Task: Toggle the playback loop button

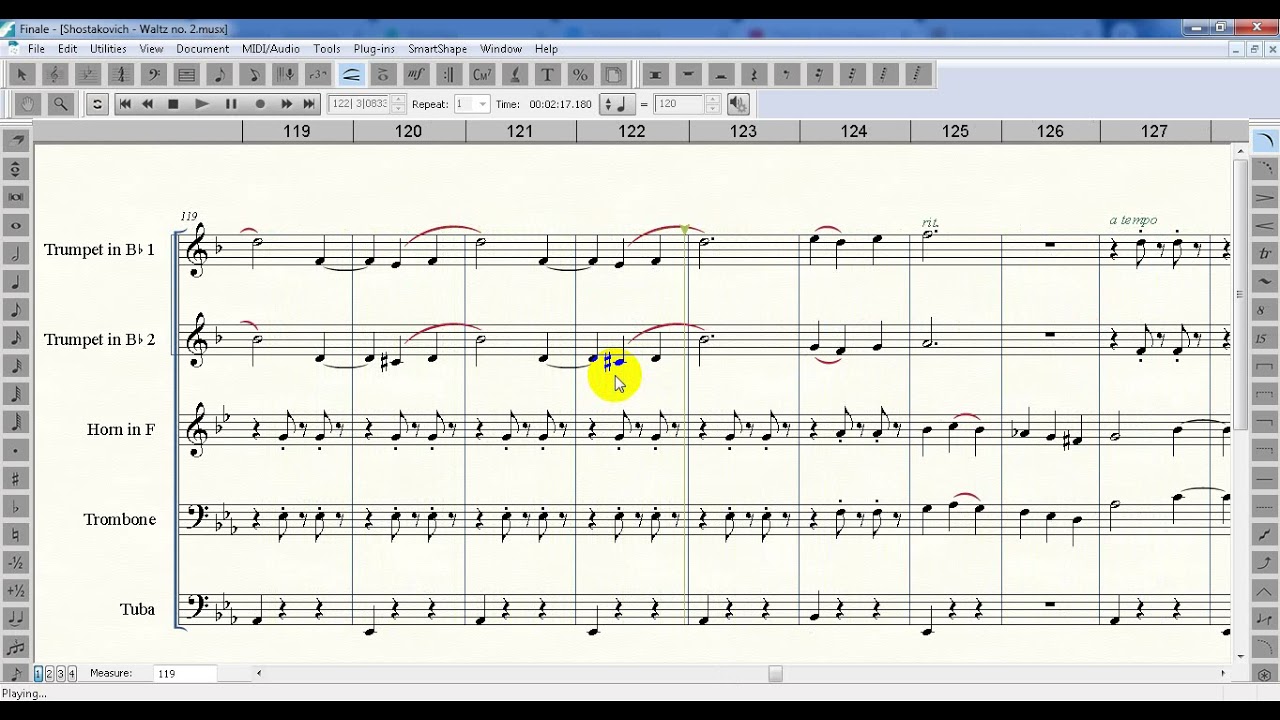Action: [97, 104]
